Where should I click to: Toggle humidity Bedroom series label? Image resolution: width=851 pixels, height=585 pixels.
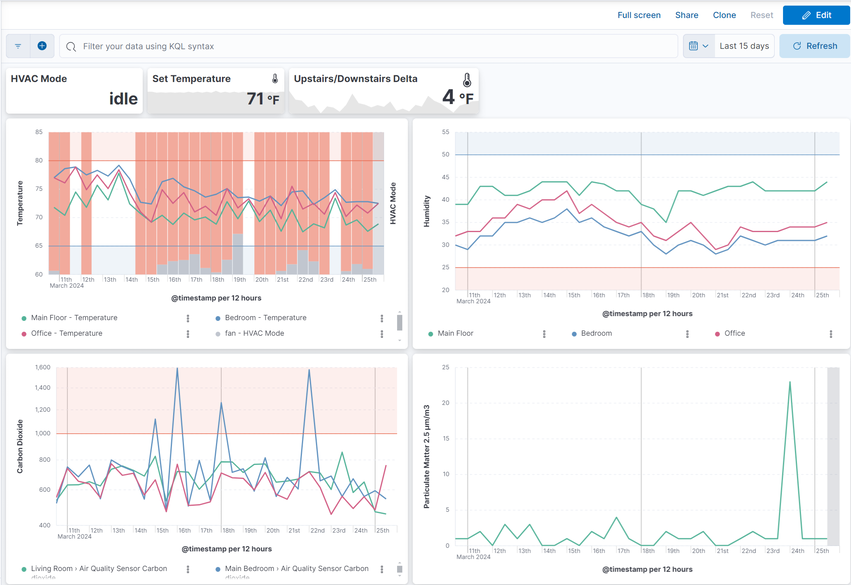596,333
